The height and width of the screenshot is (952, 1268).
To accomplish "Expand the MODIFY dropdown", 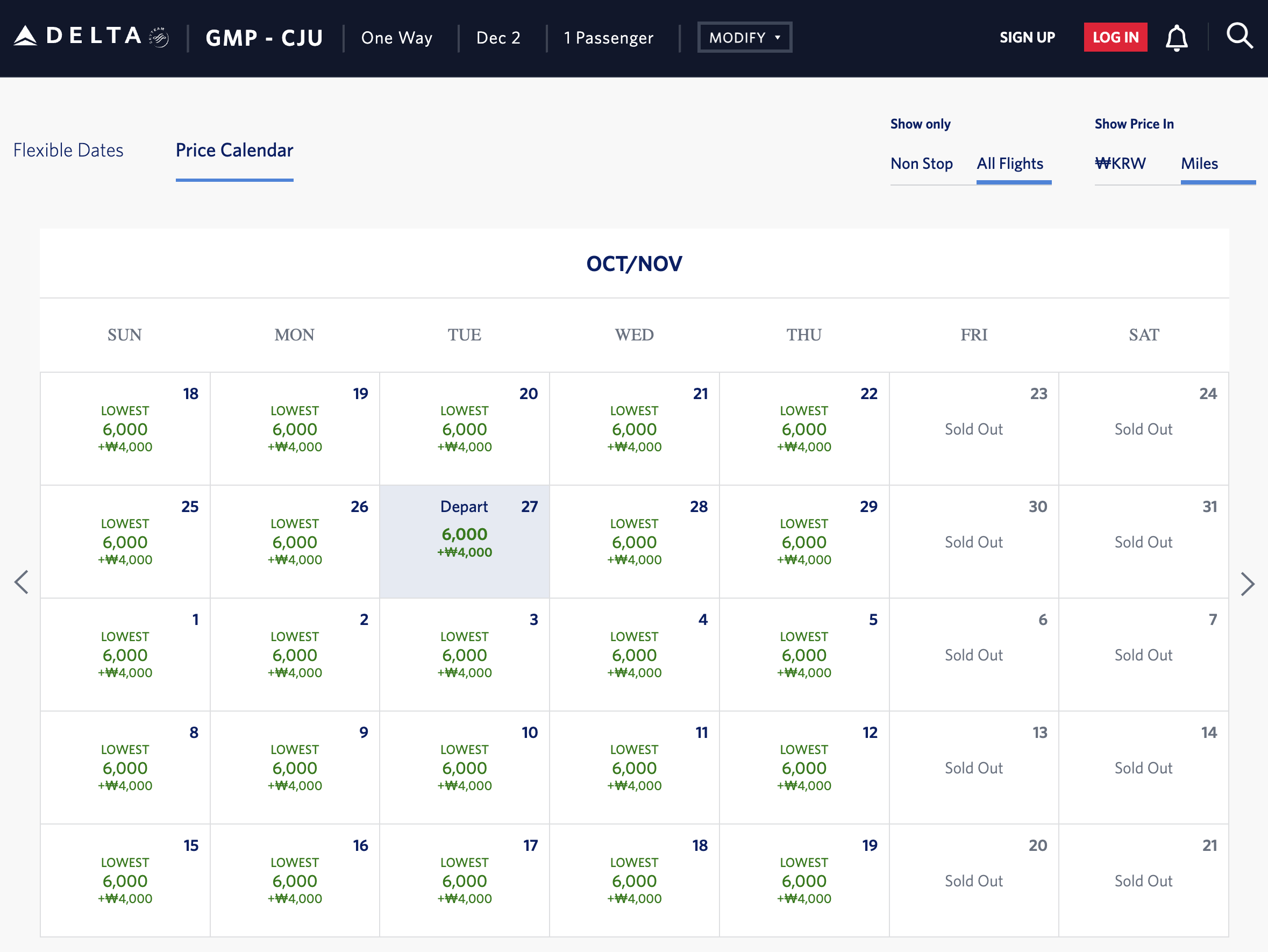I will pyautogui.click(x=744, y=37).
